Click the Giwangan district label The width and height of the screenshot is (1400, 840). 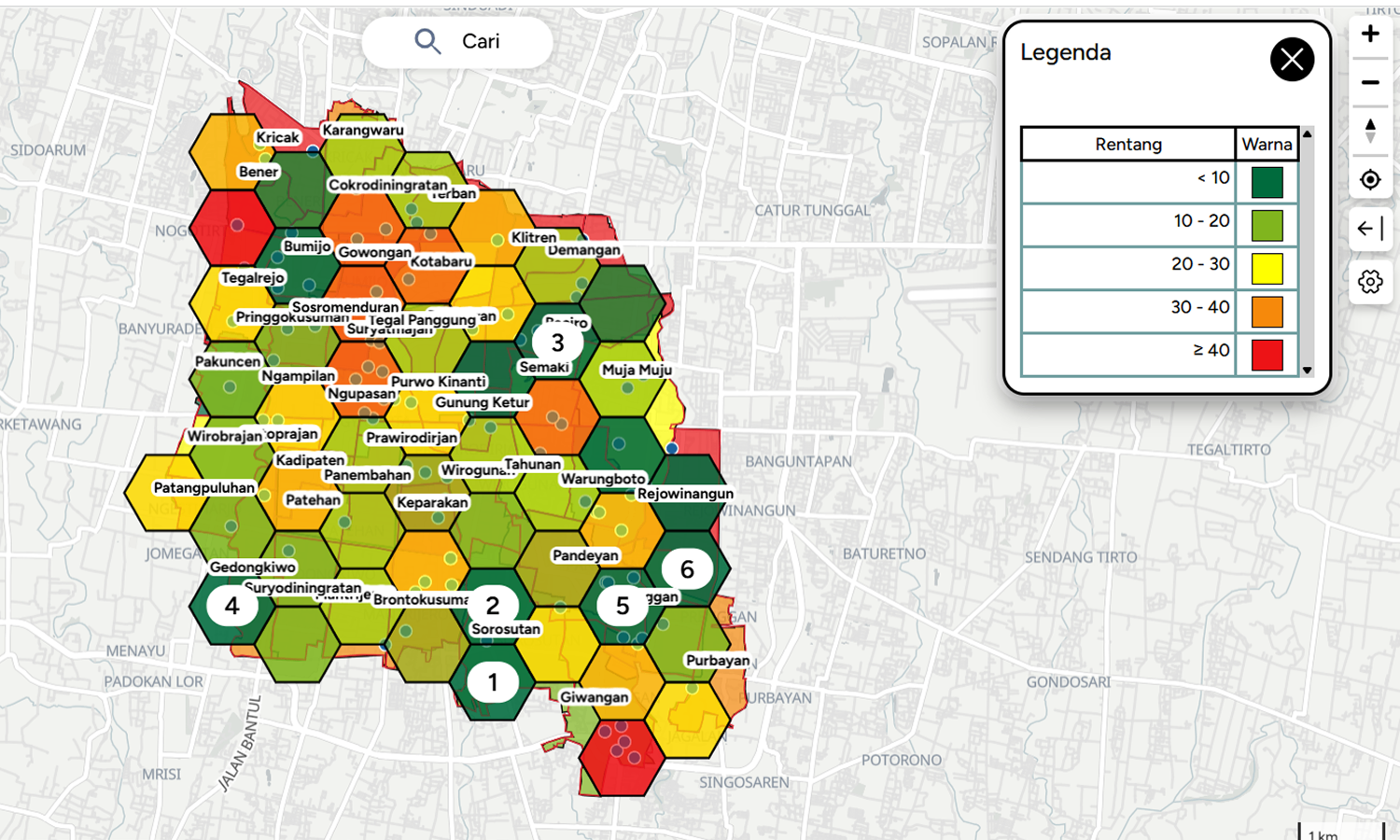coord(595,697)
